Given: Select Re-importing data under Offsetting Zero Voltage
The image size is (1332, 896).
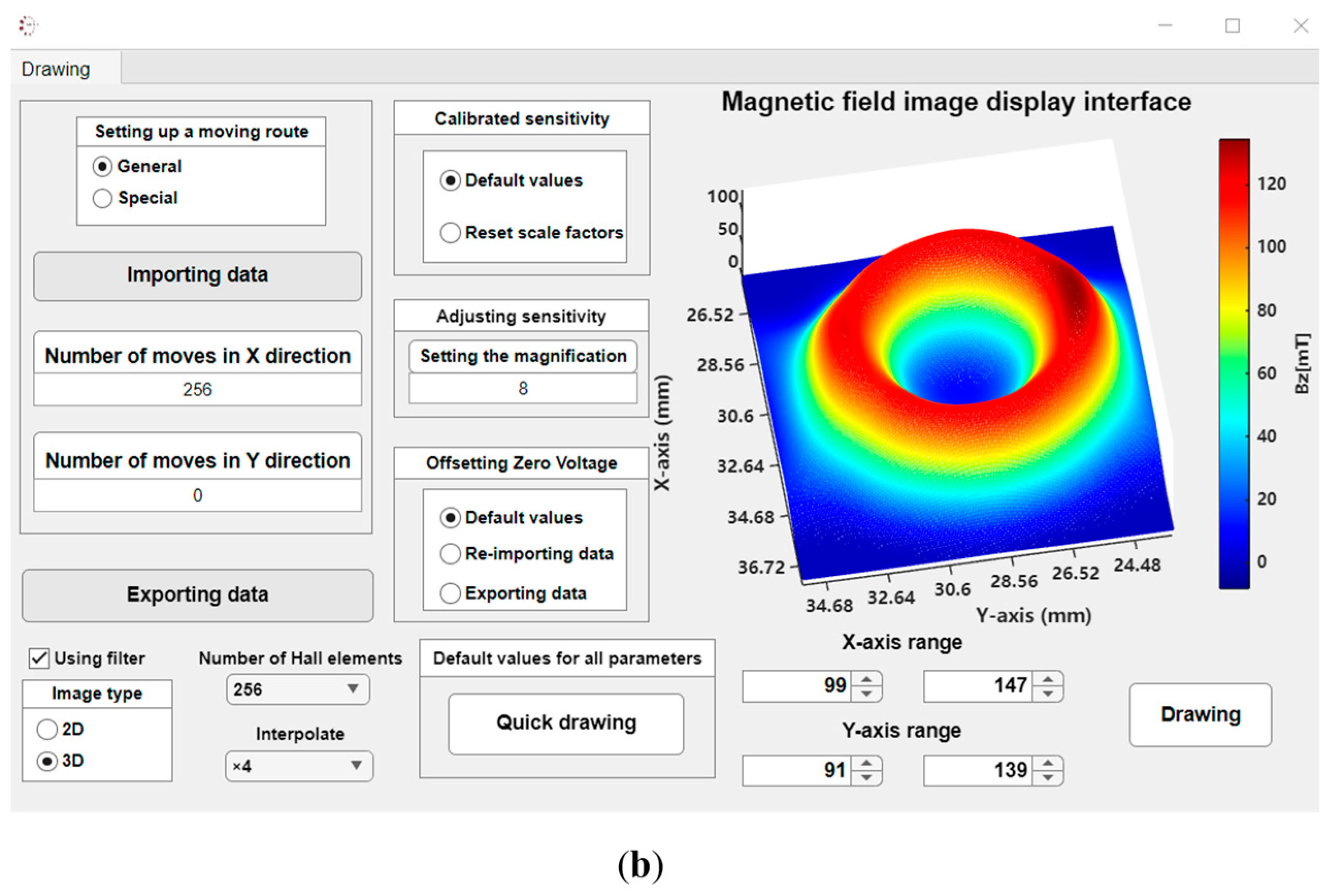Looking at the screenshot, I should [450, 554].
